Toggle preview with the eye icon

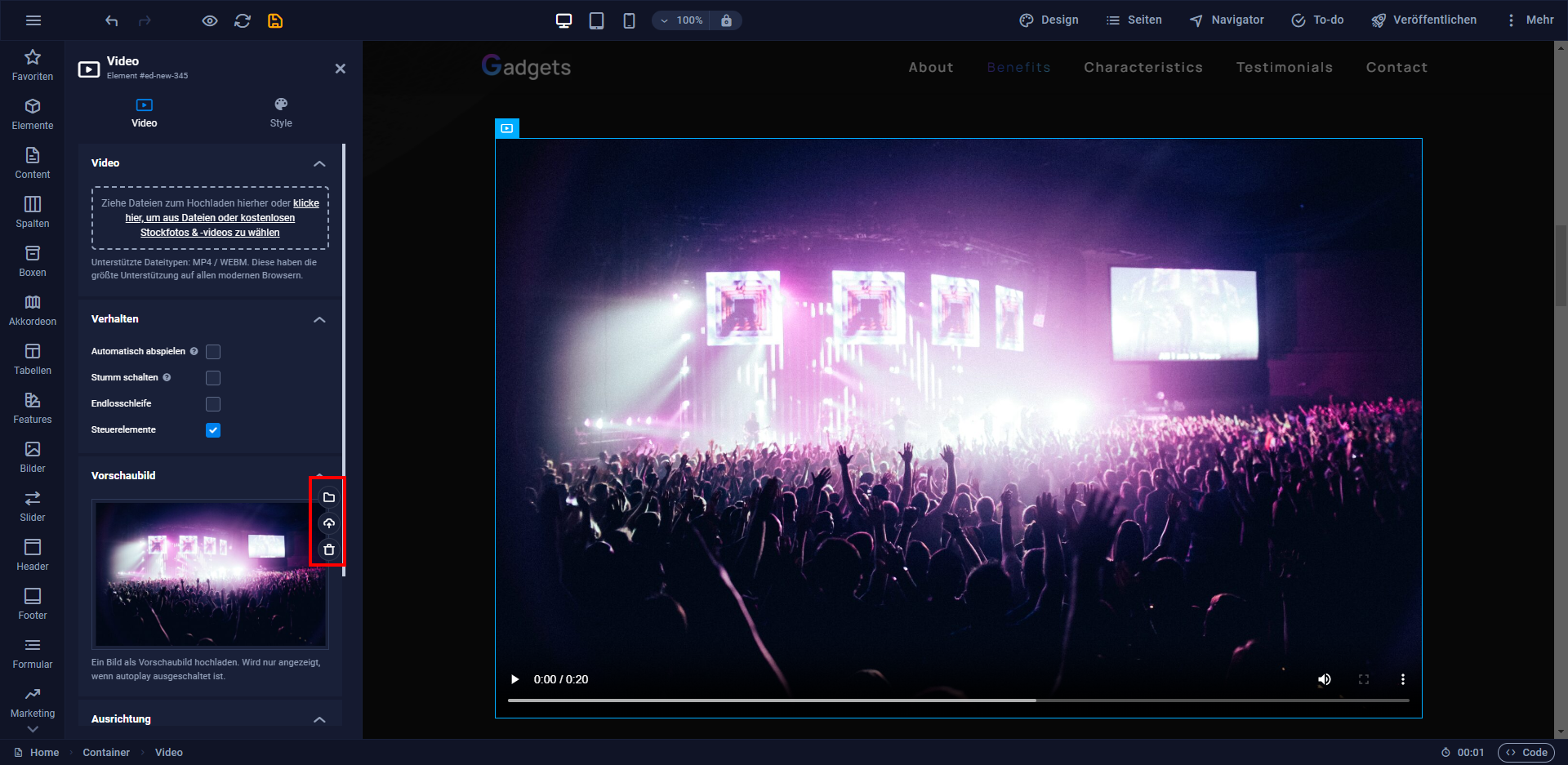(210, 20)
